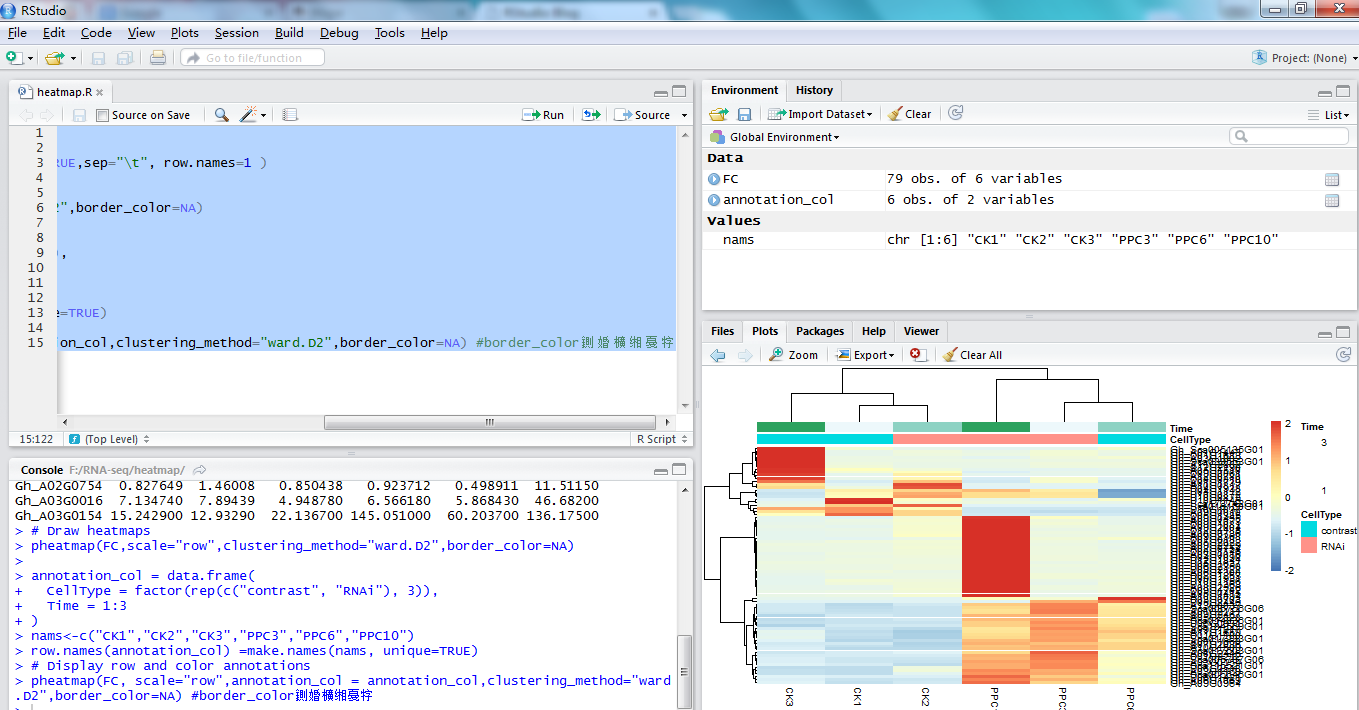Expand the annotation_col data object
Screen dimensions: 1359x710
[714, 200]
